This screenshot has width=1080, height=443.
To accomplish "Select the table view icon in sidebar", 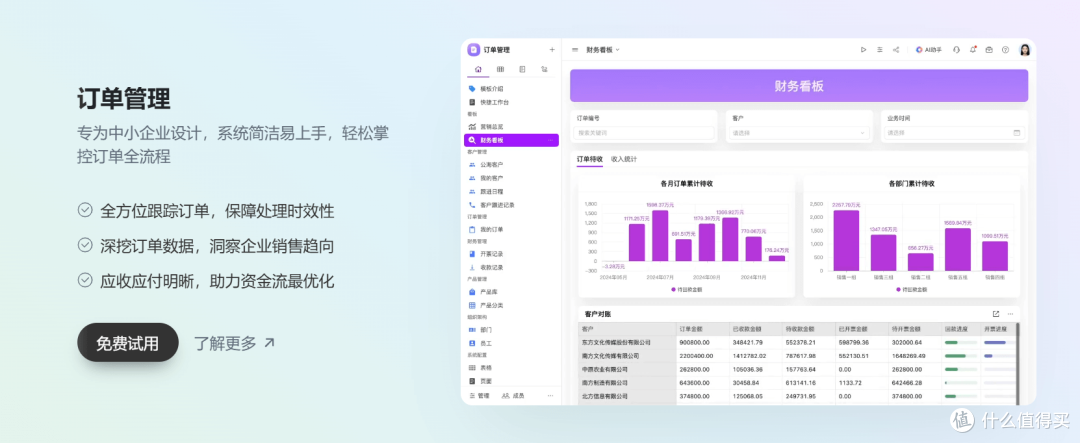I will click(500, 69).
